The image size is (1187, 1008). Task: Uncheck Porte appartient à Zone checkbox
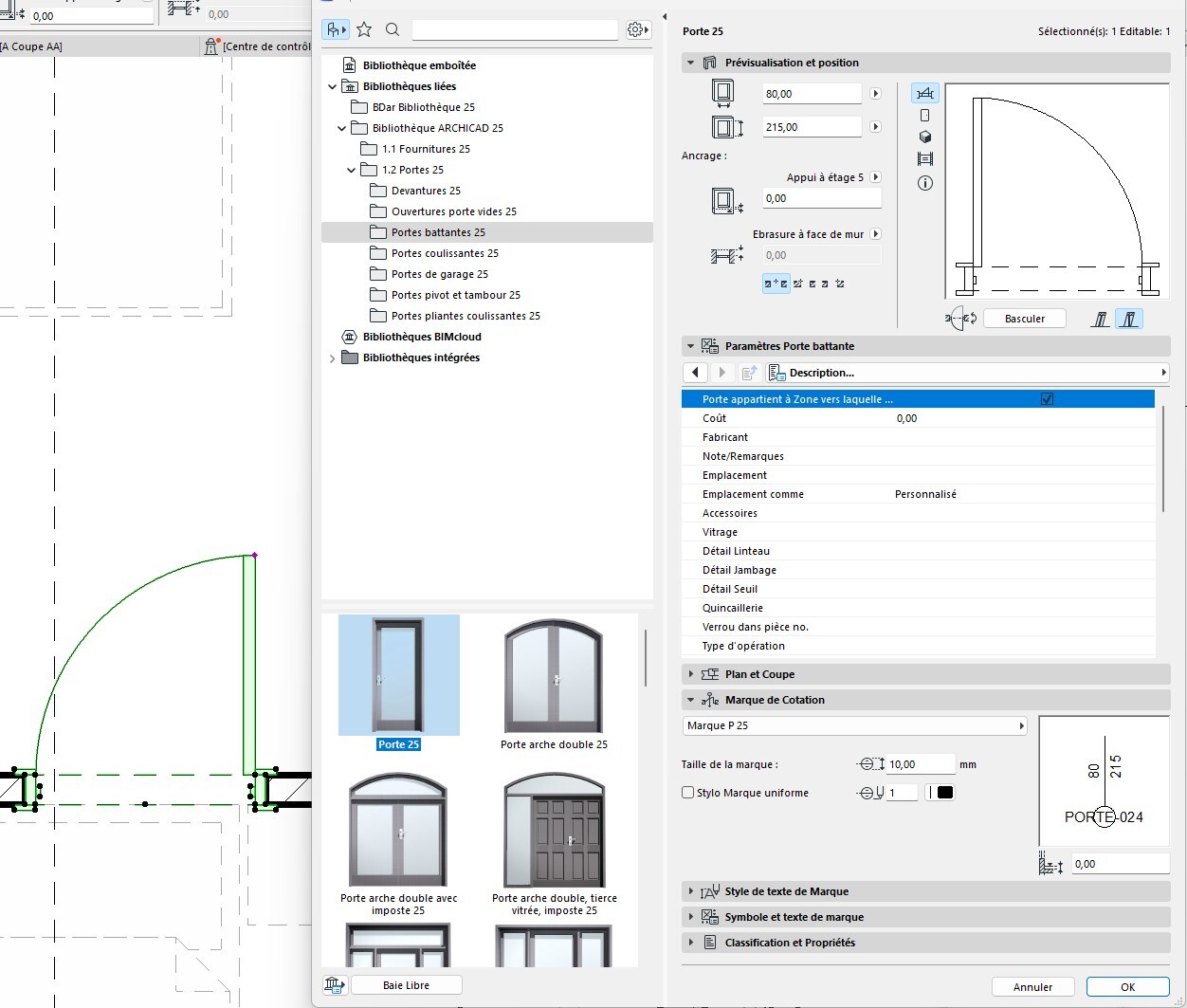(x=1047, y=399)
